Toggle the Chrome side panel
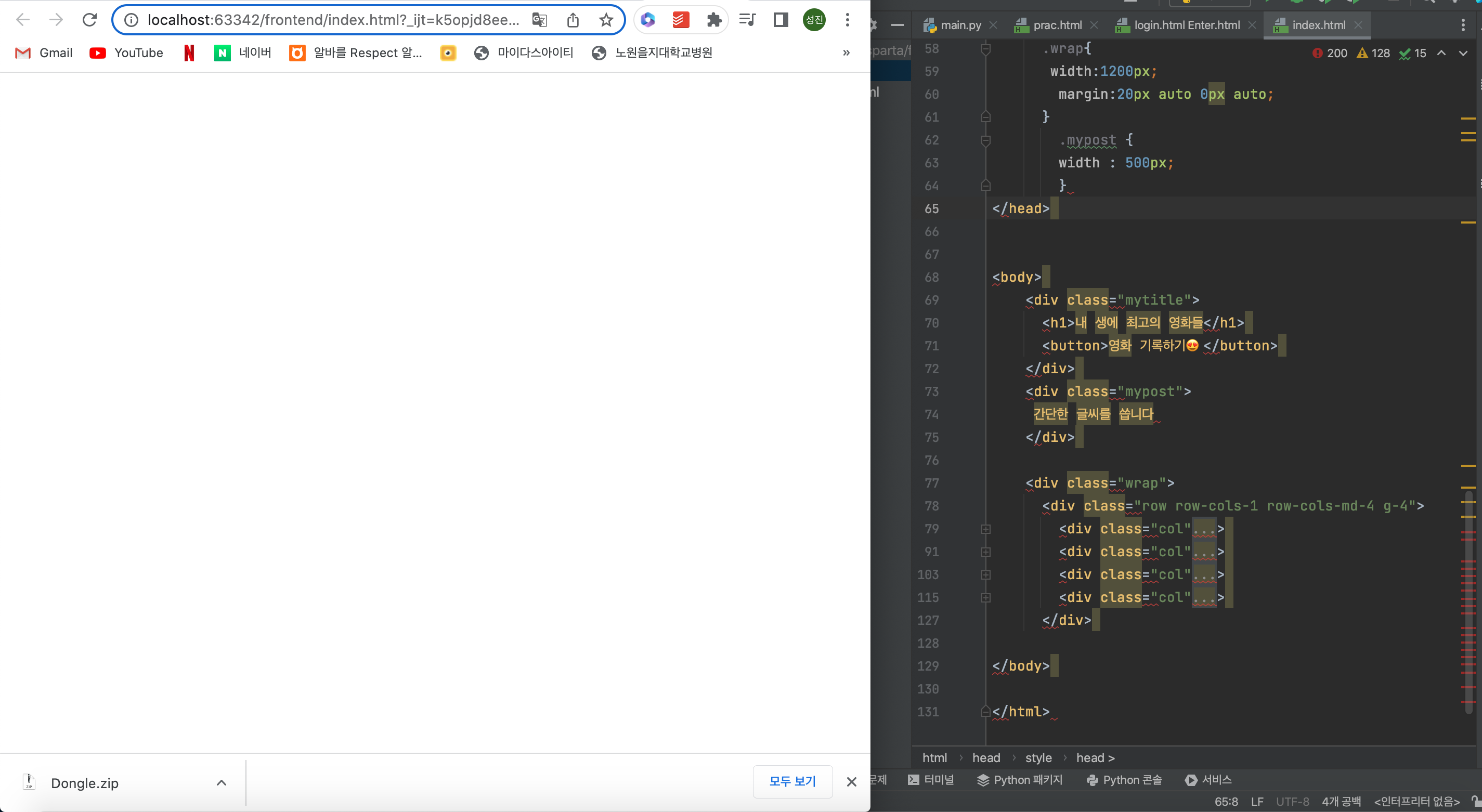The width and height of the screenshot is (1482, 812). [781, 20]
